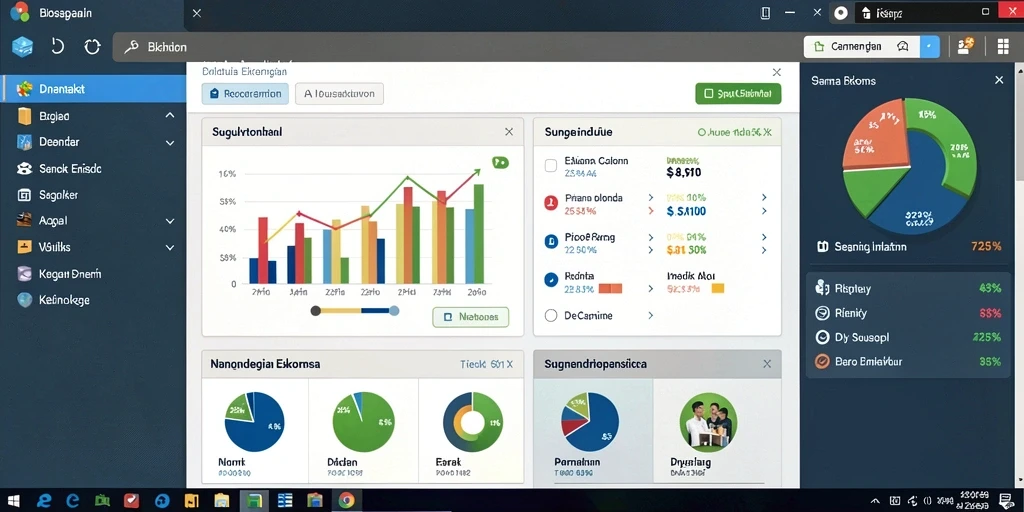Select the Rednta radio option
Viewport: 1024px width, 512px height.
click(551, 280)
